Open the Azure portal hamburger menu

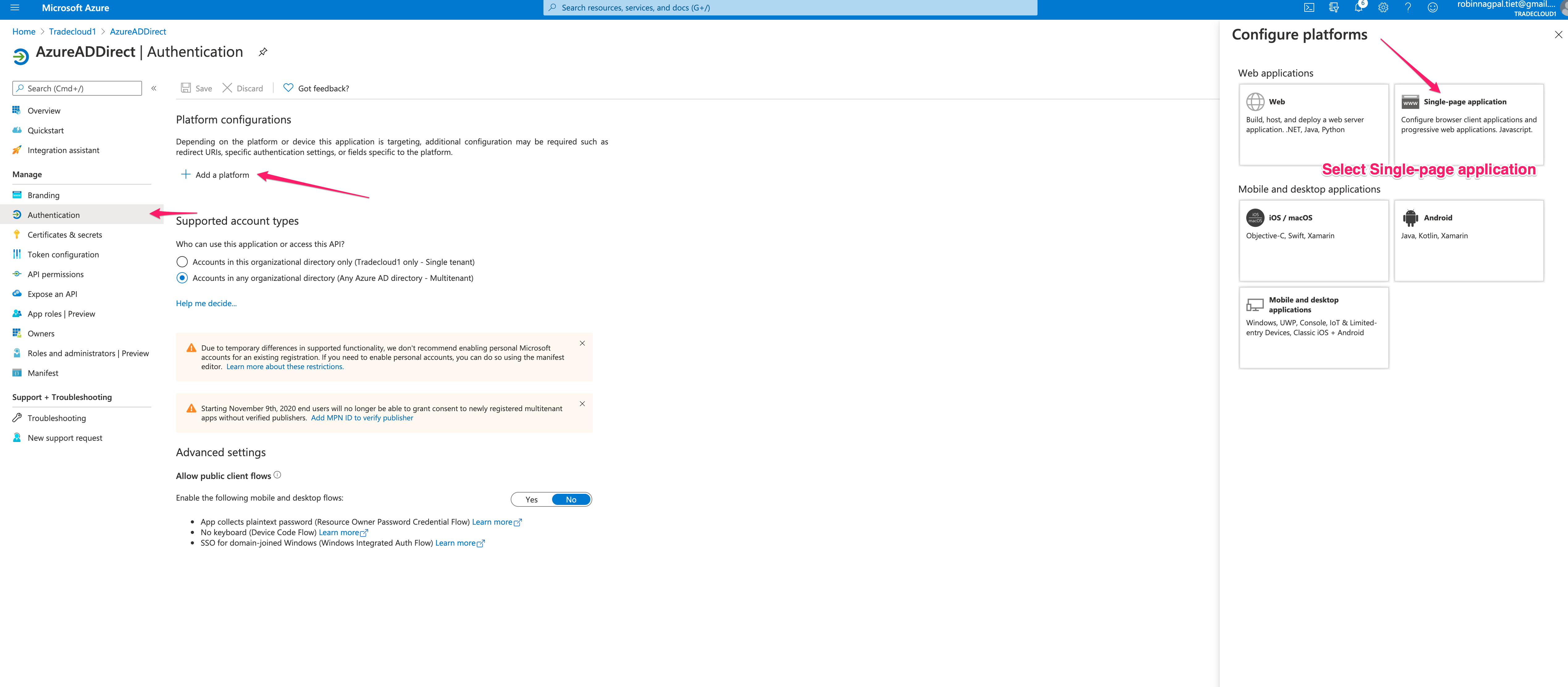click(x=15, y=8)
